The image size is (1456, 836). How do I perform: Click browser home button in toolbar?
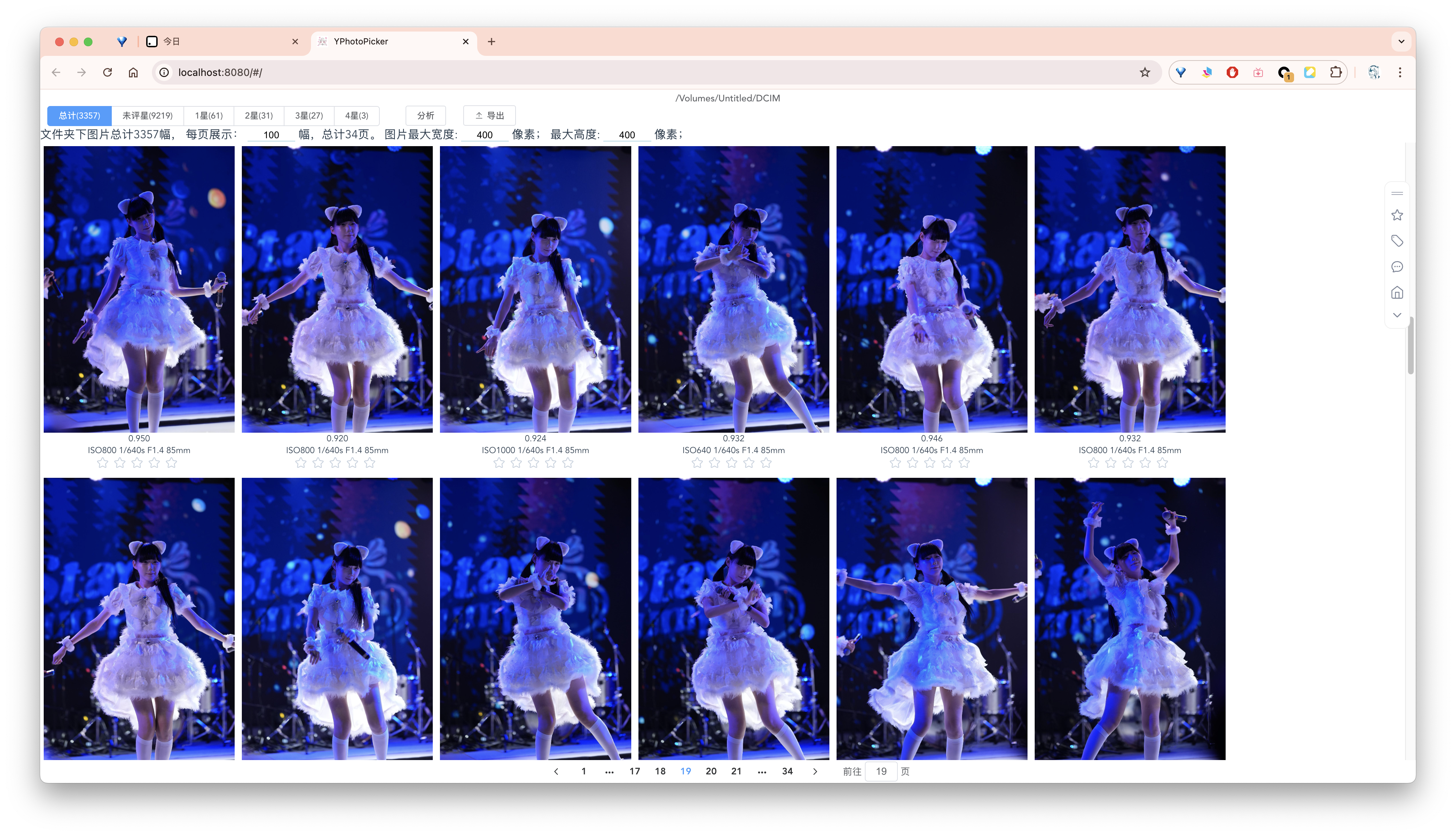133,72
